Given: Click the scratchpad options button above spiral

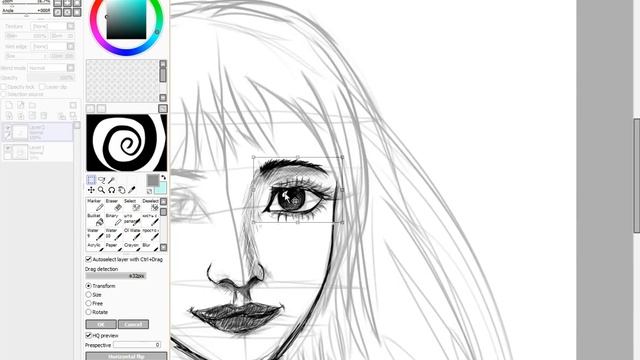Looking at the screenshot, I should click(x=163, y=109).
